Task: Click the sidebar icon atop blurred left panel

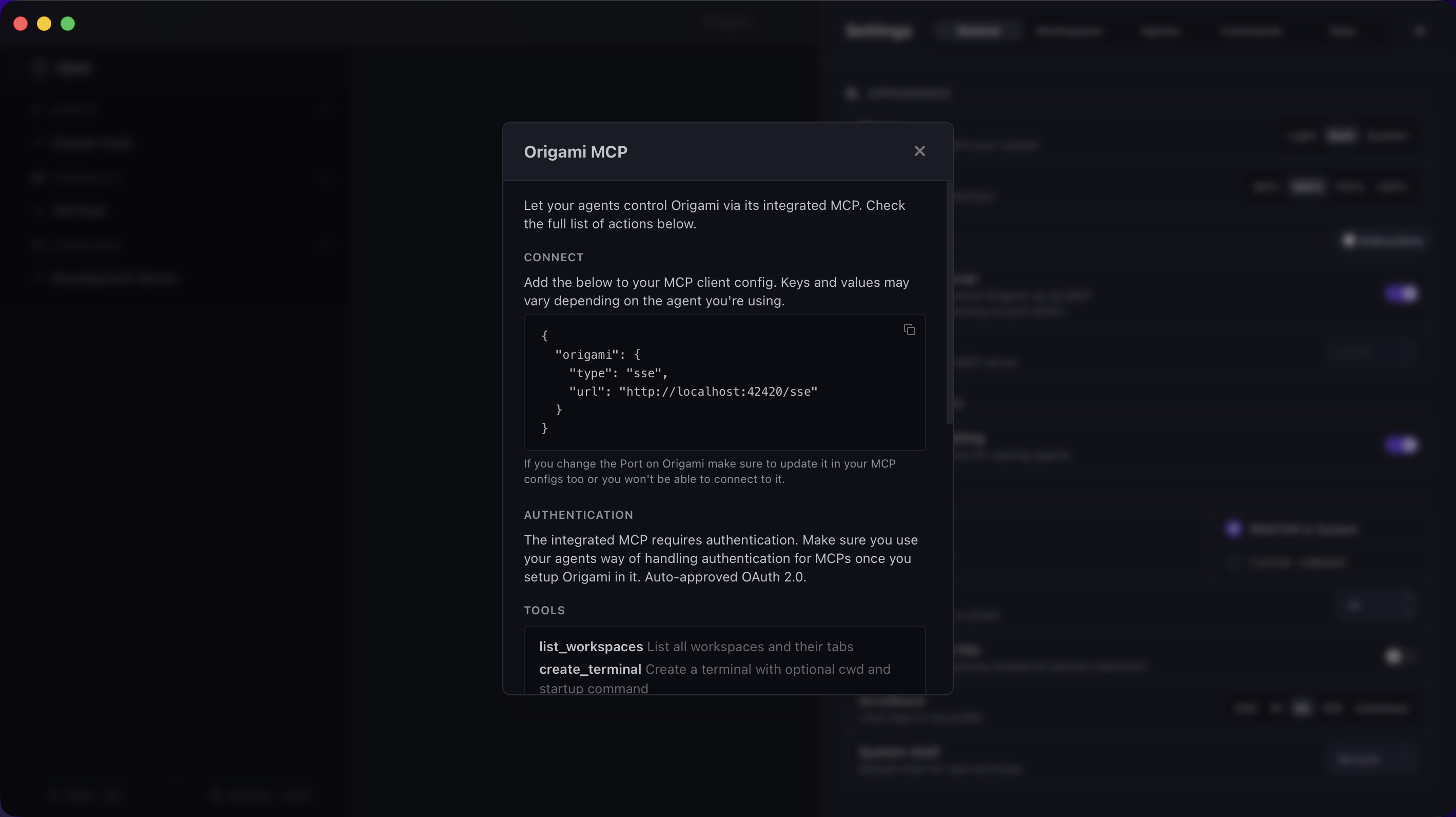Action: coord(38,68)
